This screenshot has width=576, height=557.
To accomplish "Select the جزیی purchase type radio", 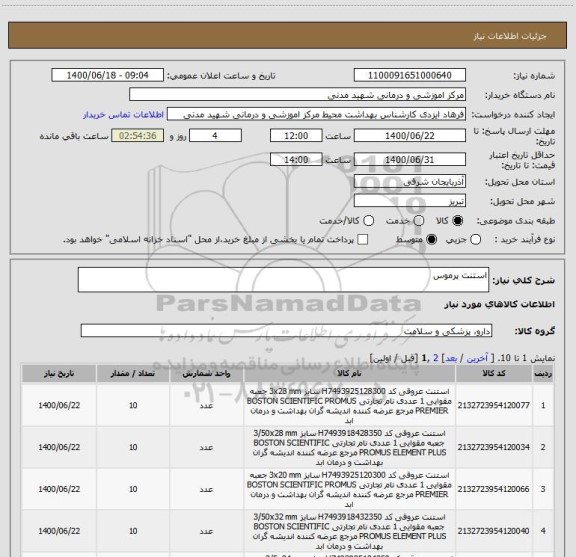I will (475, 240).
